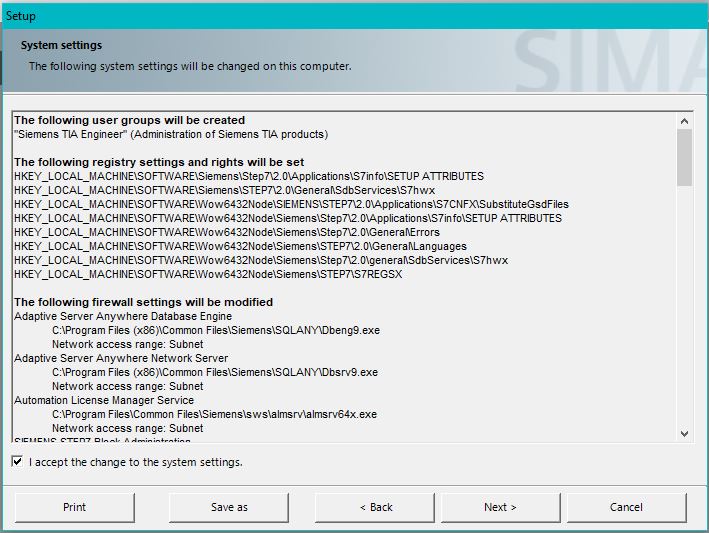Select the Dbeng9.exe file path line

(x=215, y=330)
